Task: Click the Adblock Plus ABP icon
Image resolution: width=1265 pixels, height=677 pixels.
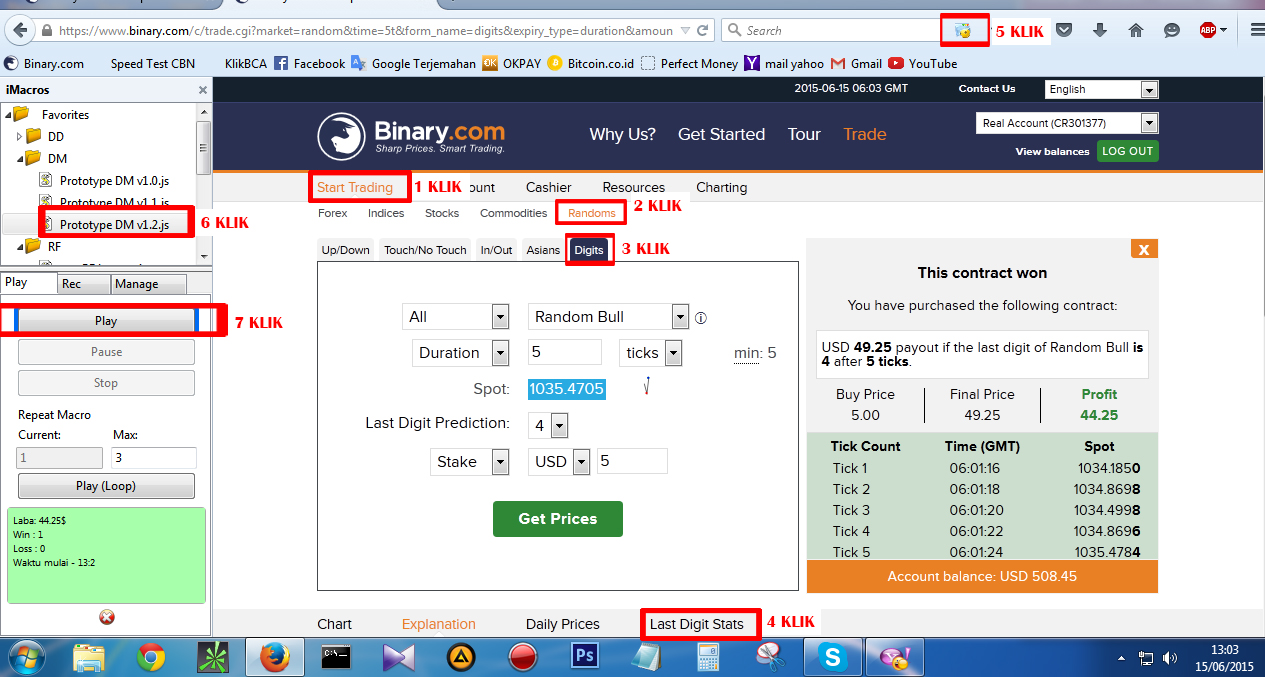Action: (1208, 30)
